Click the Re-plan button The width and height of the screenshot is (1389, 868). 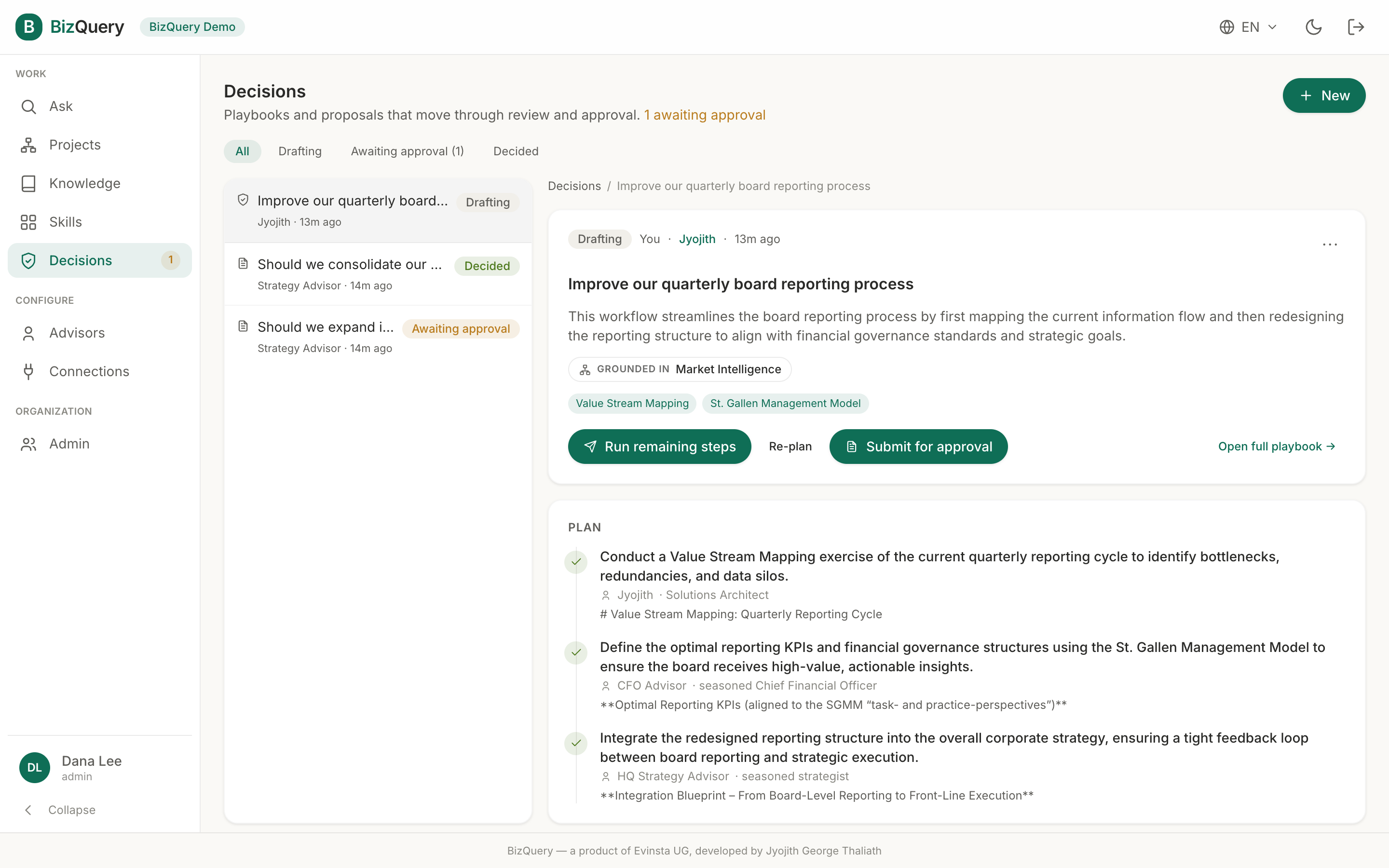[790, 447]
